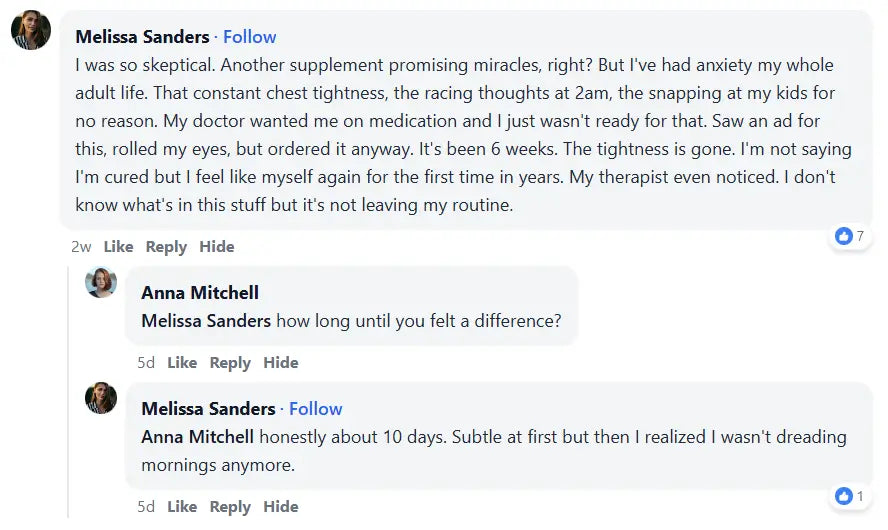
Task: Reply to Melissa's 10 days reply
Action: point(230,507)
